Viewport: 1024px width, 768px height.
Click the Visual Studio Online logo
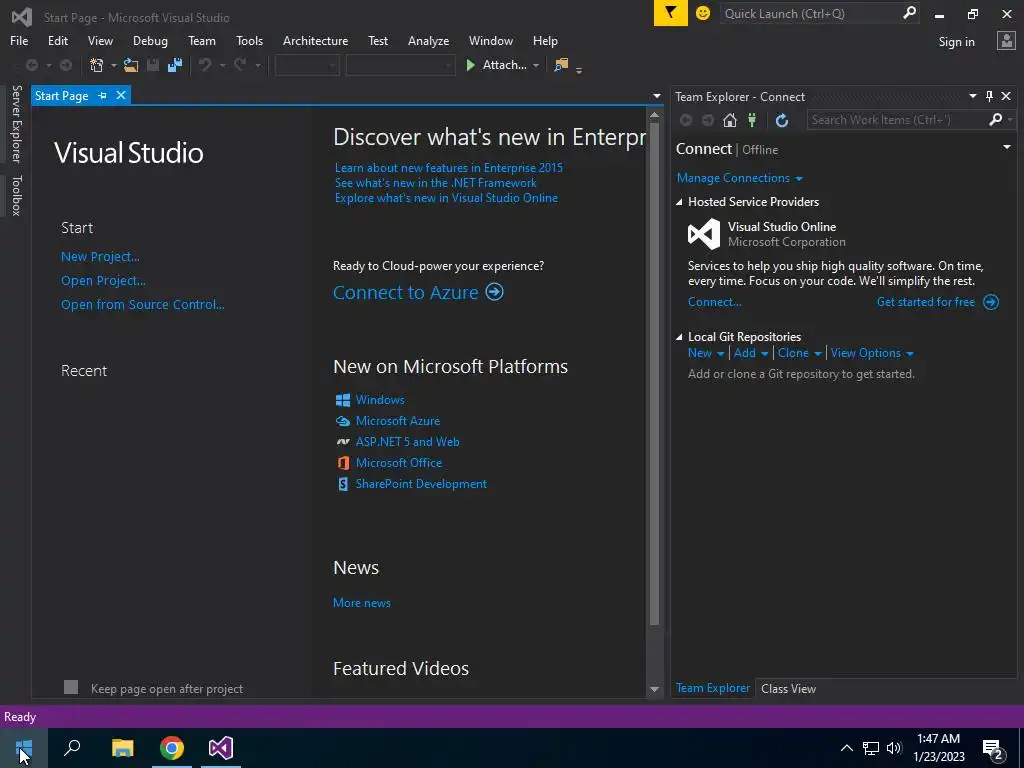coord(704,234)
